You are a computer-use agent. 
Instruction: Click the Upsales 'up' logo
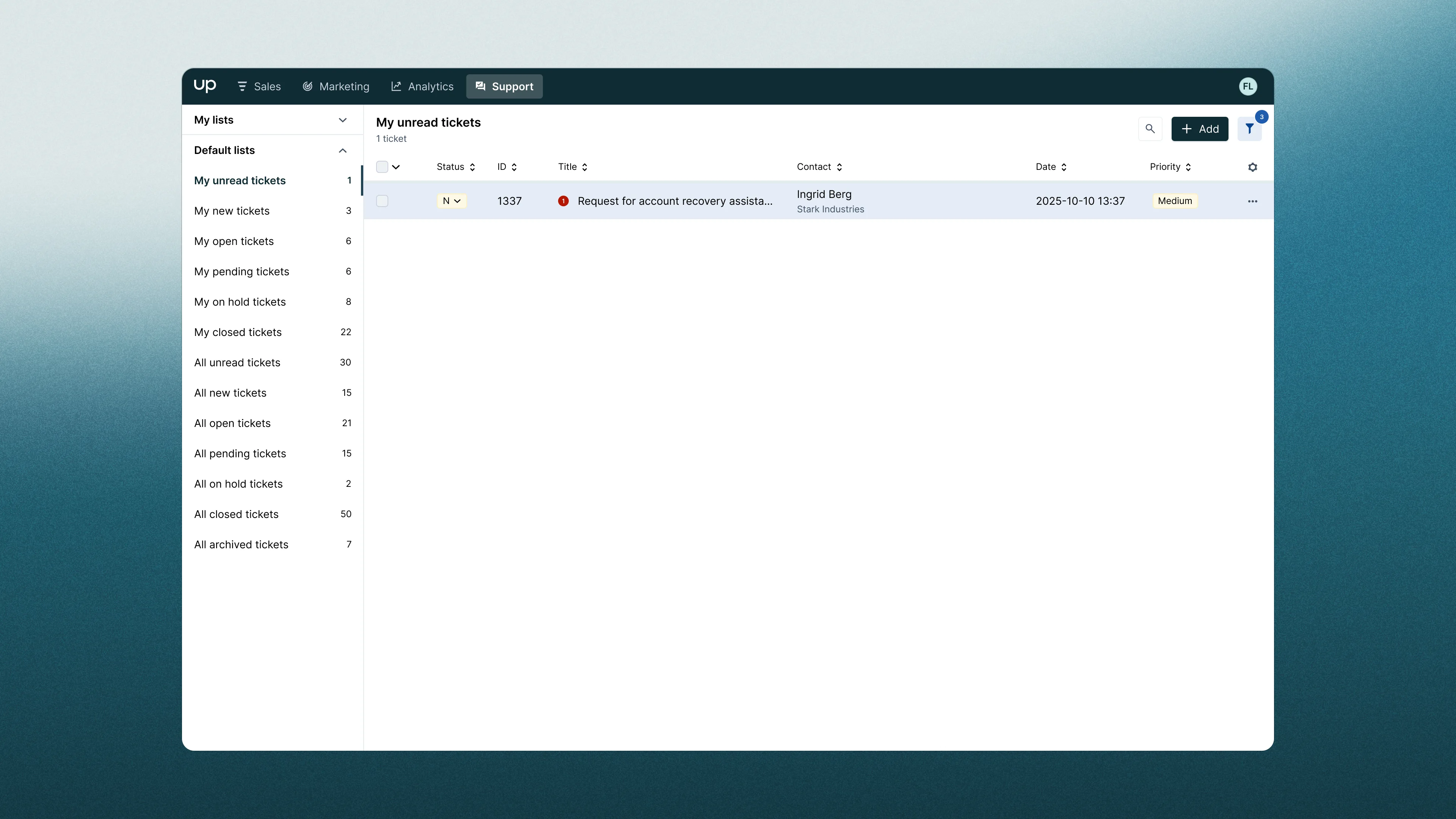click(205, 86)
